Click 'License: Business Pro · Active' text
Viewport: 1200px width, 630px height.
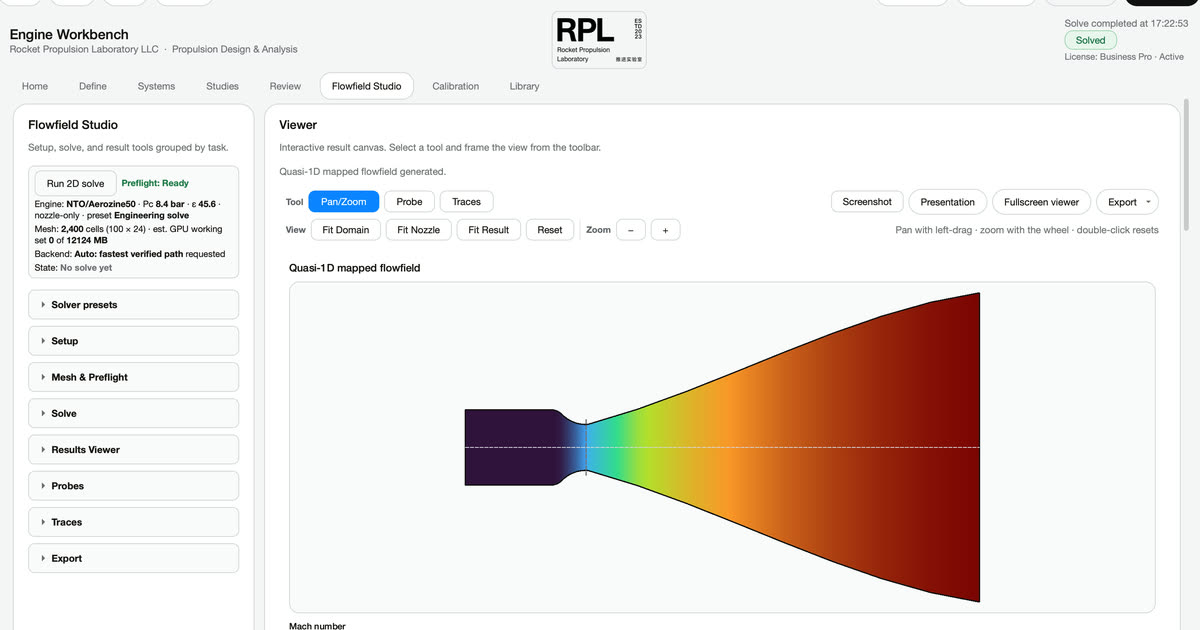1124,57
